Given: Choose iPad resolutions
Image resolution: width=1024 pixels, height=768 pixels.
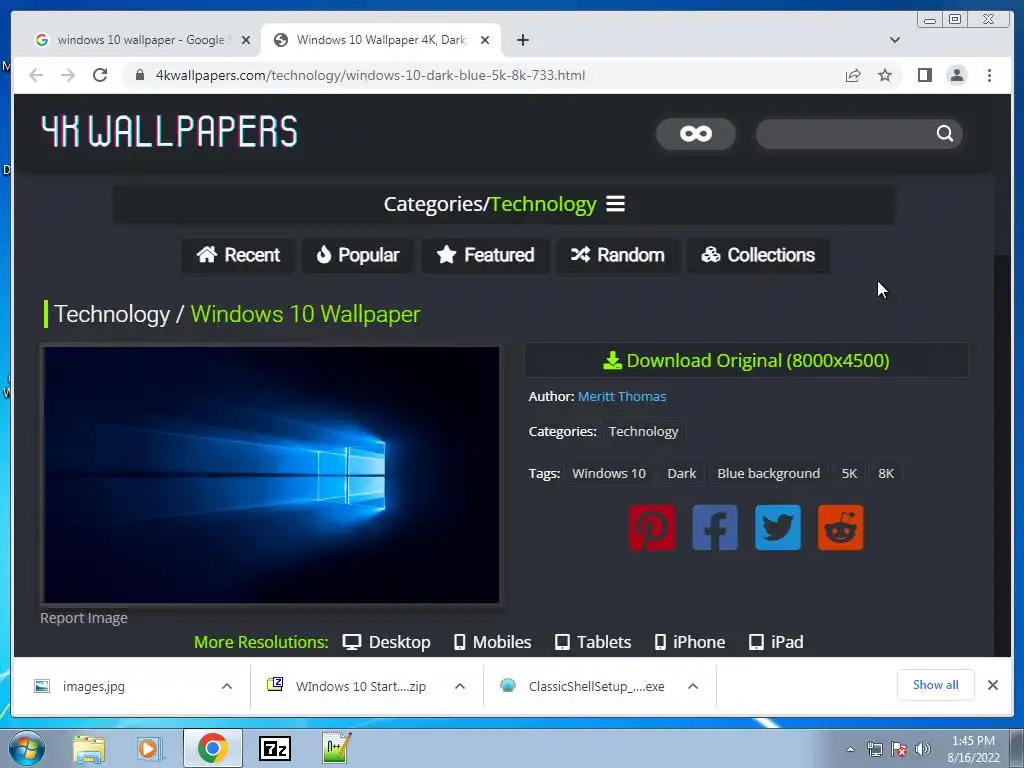Looking at the screenshot, I should click(776, 642).
